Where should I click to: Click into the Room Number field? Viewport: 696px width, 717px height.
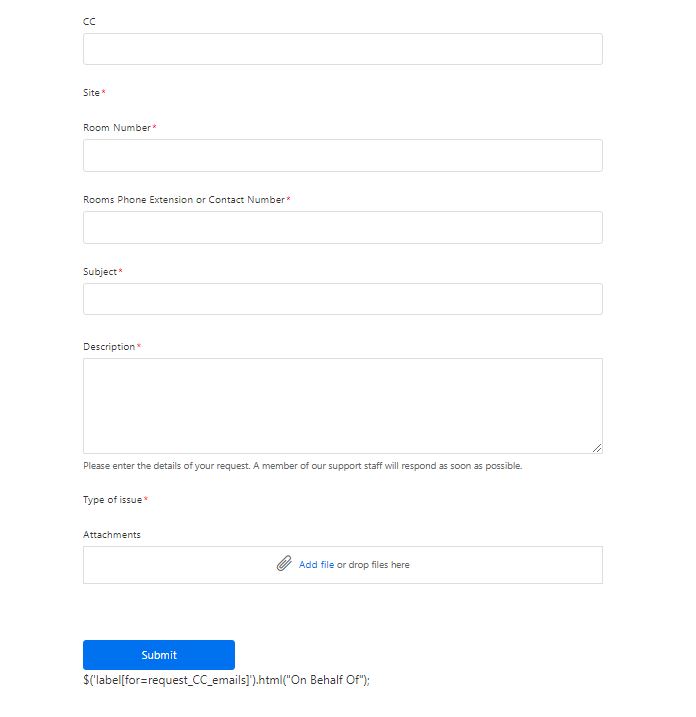[342, 155]
